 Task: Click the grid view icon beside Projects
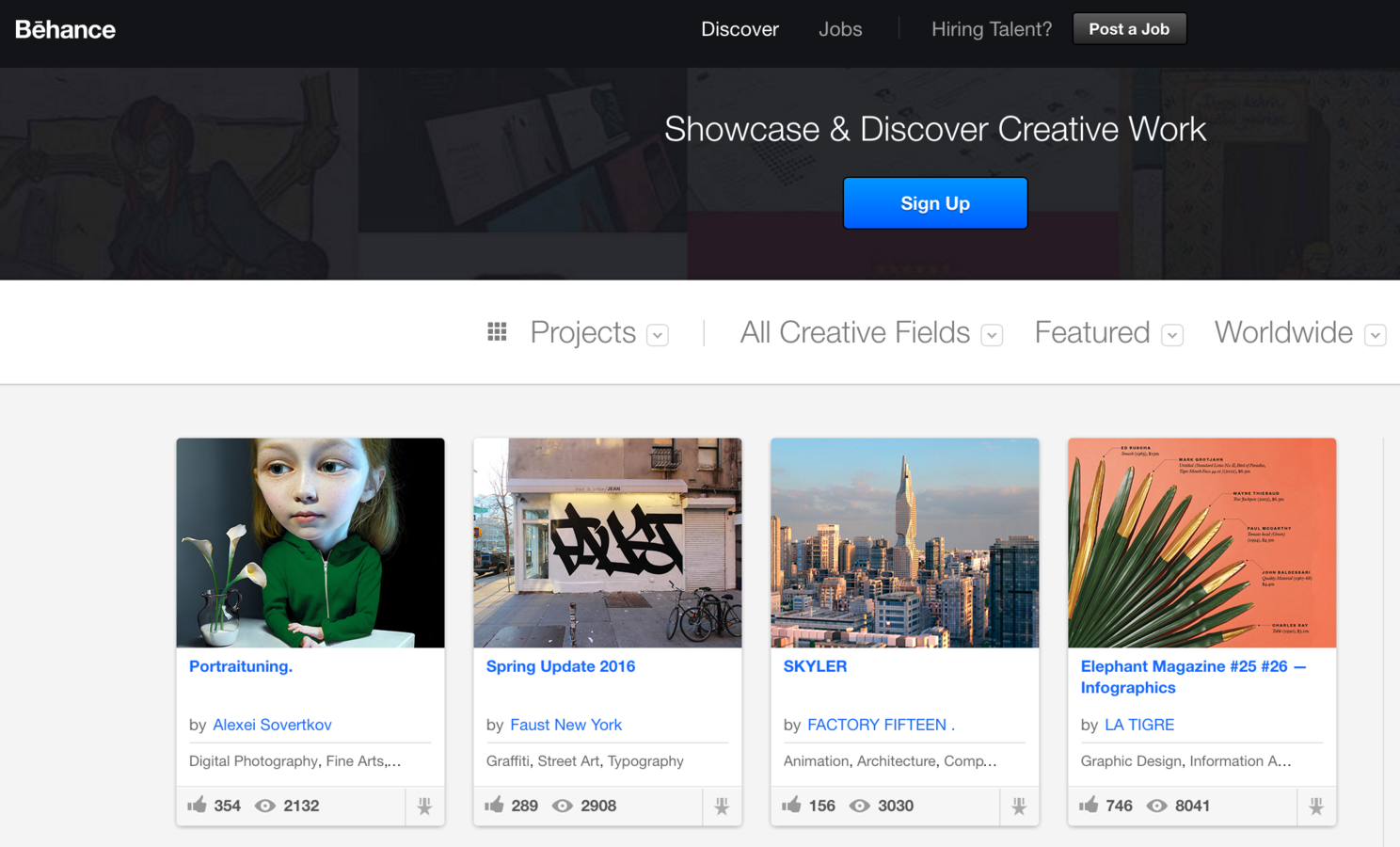point(497,331)
